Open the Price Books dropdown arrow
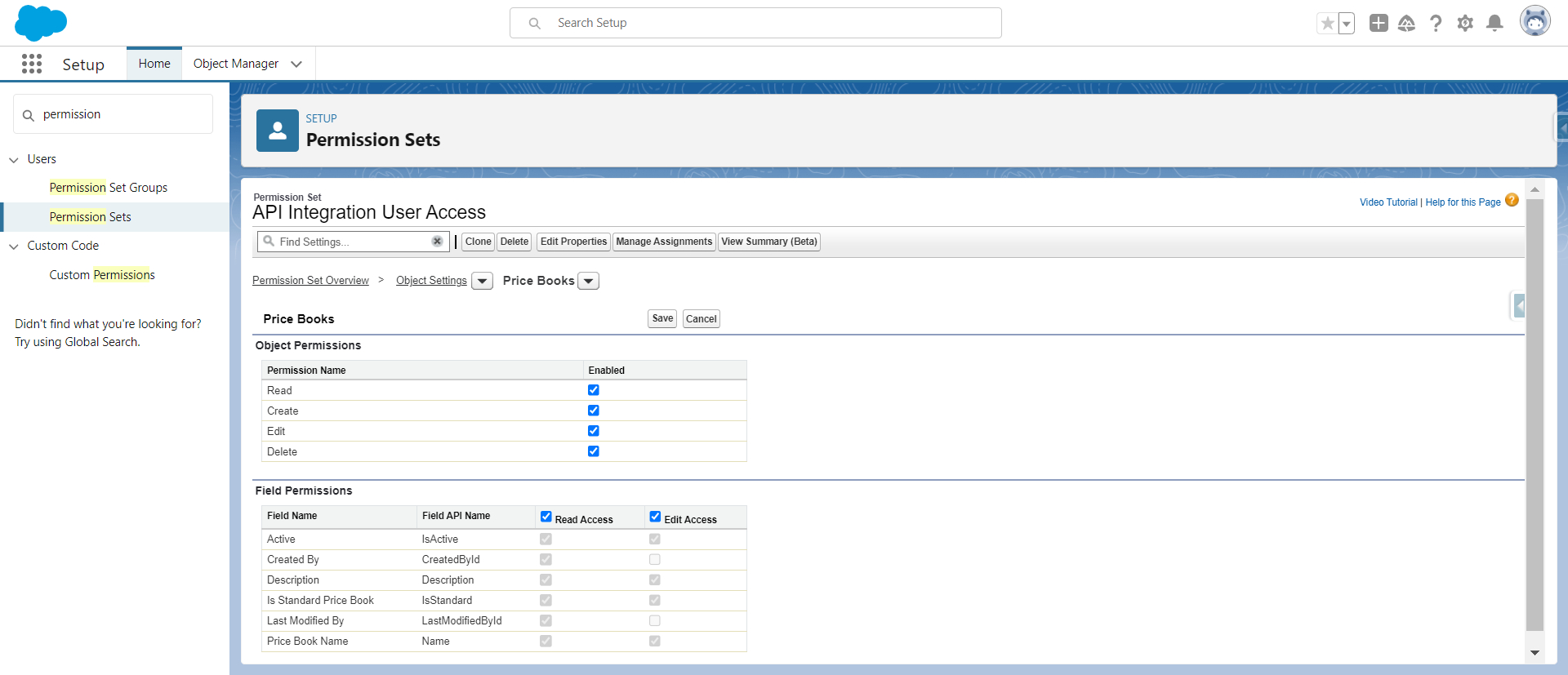The width and height of the screenshot is (1568, 675). tap(589, 282)
